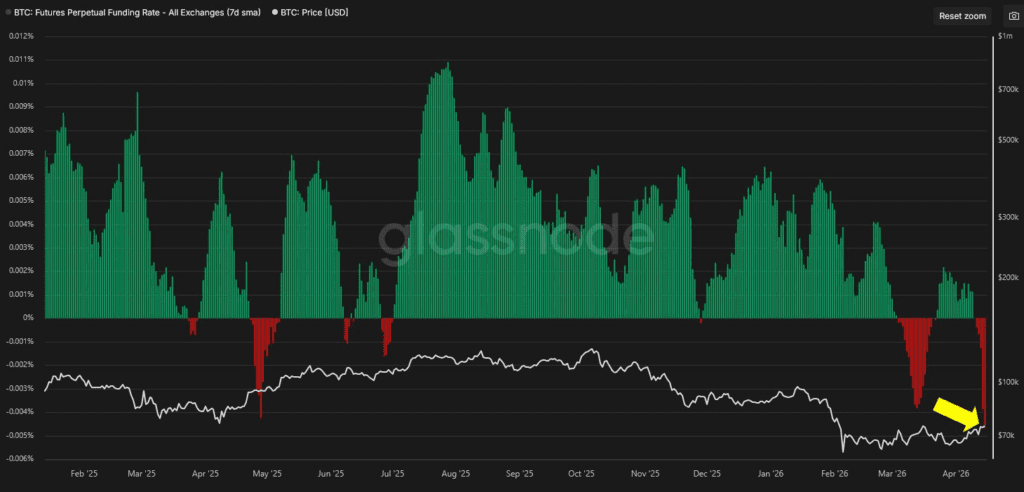The width and height of the screenshot is (1024, 492).
Task: Click the $70k price axis label
Action: pyautogui.click(x=1007, y=436)
